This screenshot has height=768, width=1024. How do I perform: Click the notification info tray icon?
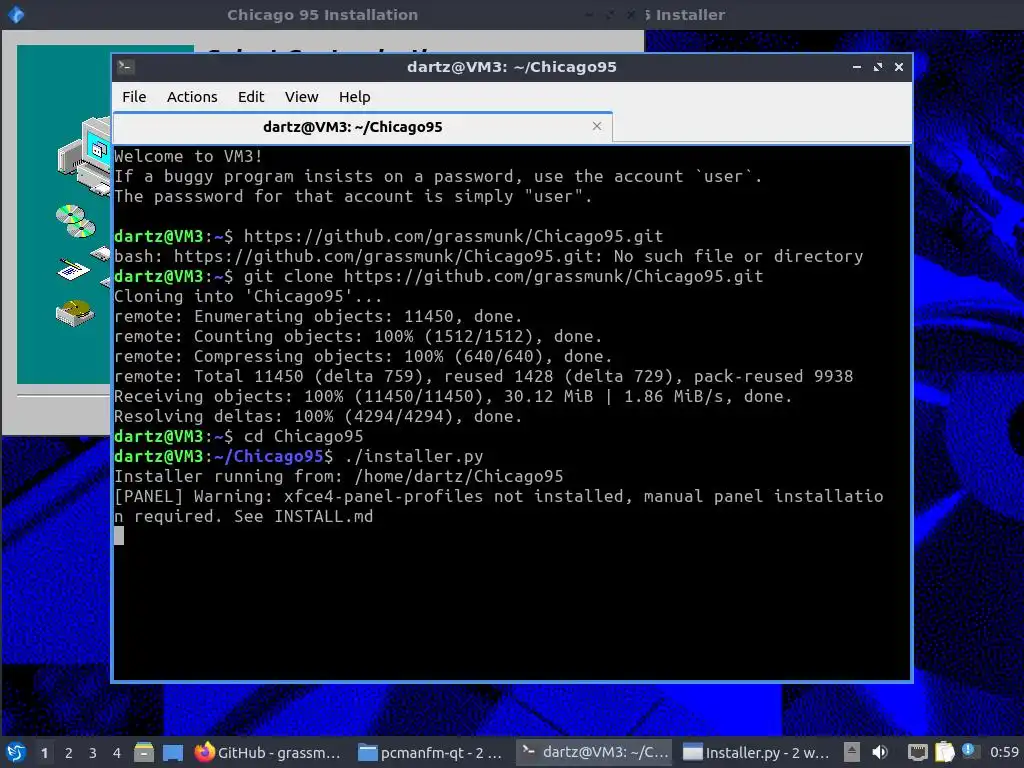click(968, 750)
